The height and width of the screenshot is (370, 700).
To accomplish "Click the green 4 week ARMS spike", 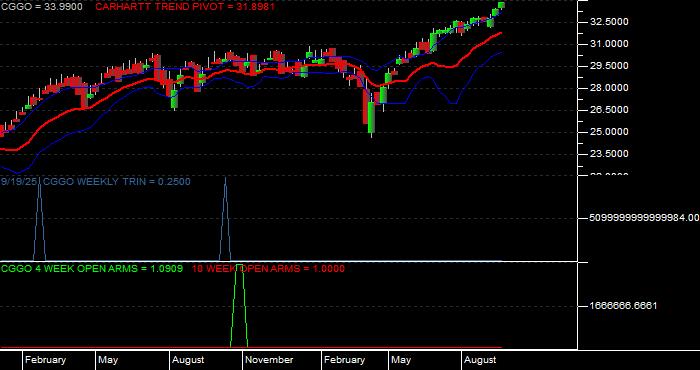I will pyautogui.click(x=239, y=306).
